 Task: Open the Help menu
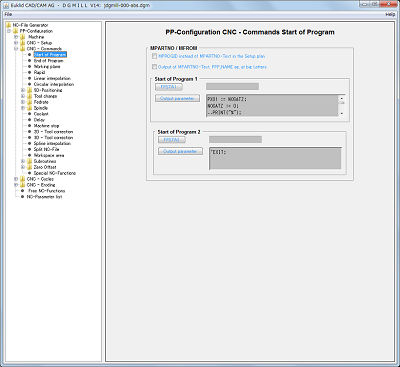pyautogui.click(x=390, y=14)
